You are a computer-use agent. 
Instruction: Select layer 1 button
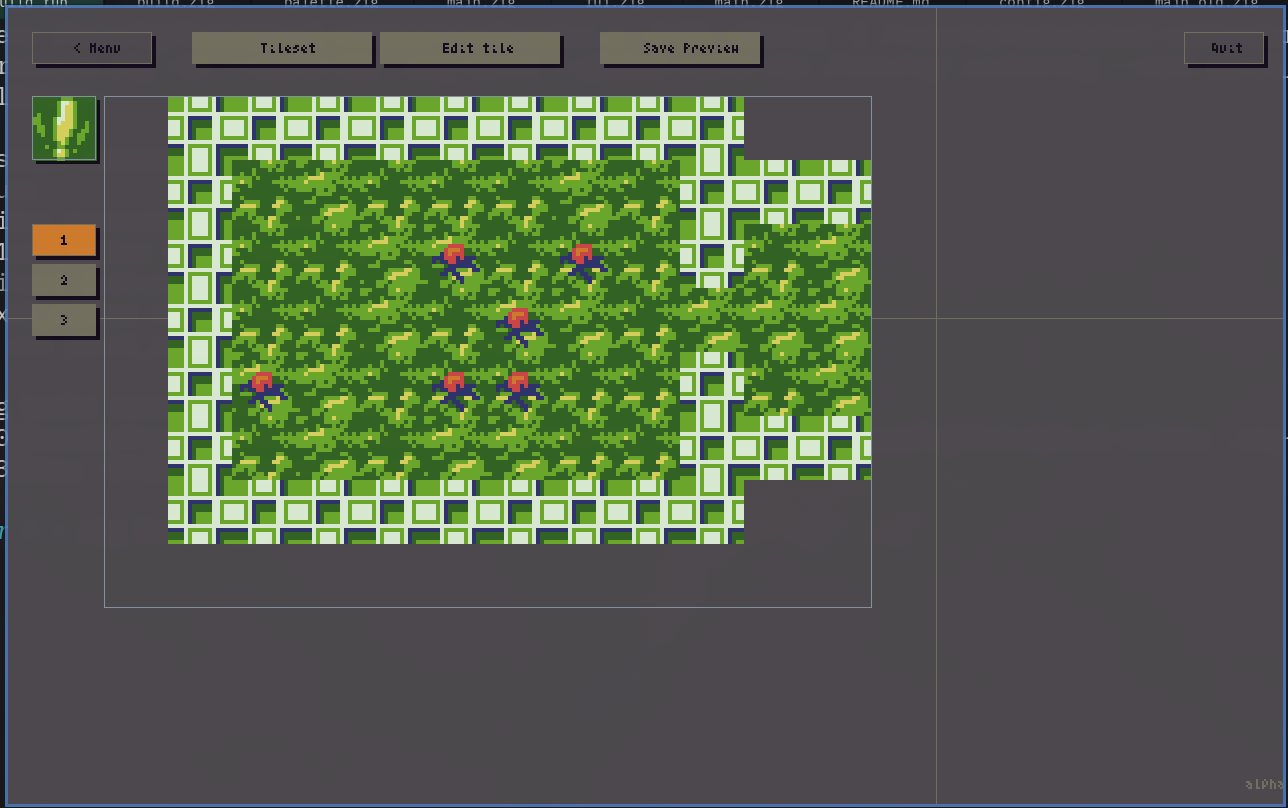(x=64, y=240)
